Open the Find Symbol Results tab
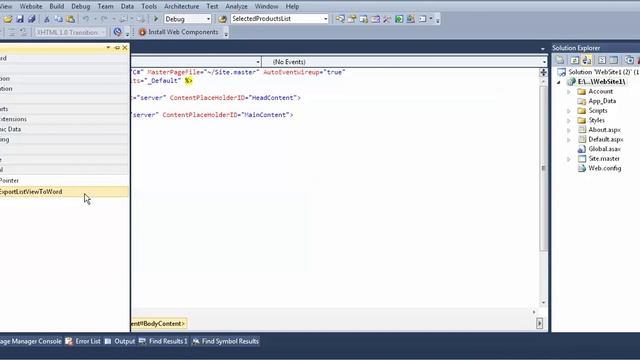The width and height of the screenshot is (640, 360). (225, 341)
